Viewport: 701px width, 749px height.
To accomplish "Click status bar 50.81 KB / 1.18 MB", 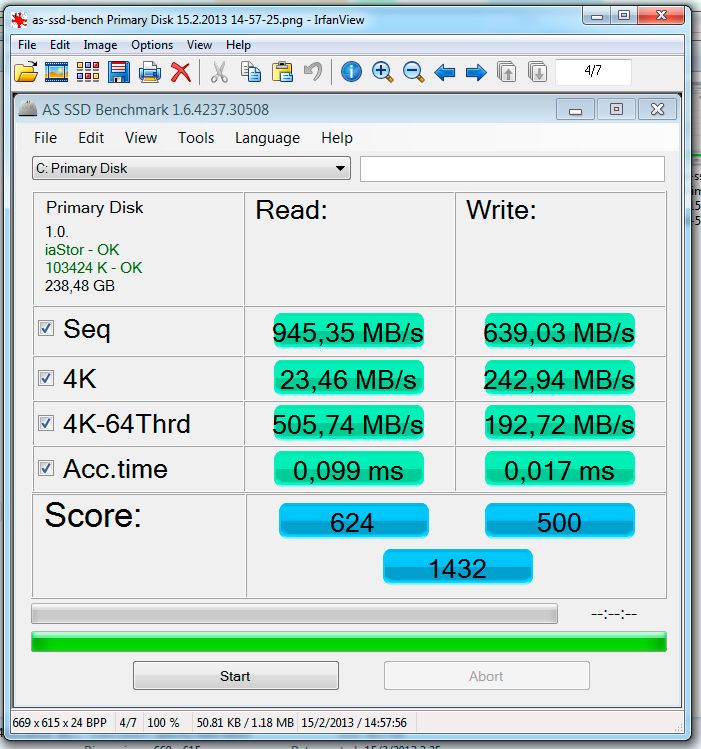I will 245,722.
